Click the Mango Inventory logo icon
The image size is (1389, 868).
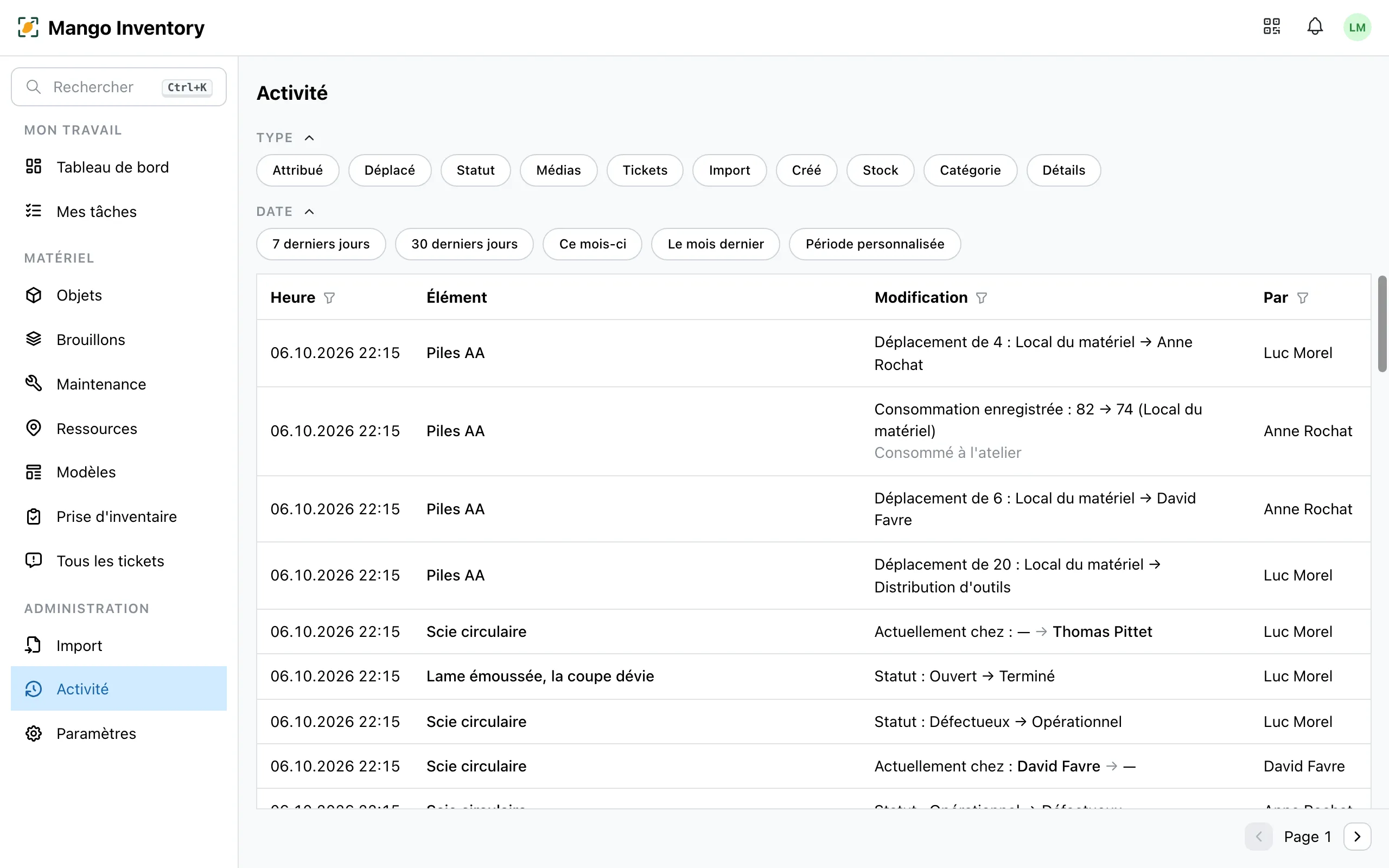[28, 27]
